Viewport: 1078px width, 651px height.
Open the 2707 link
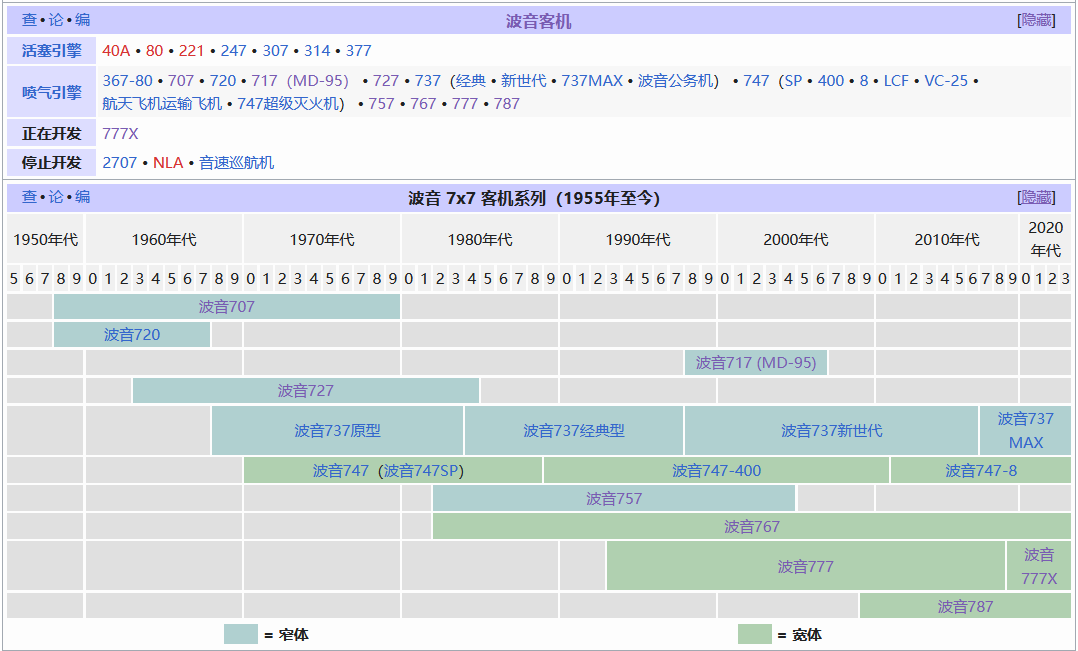120,163
